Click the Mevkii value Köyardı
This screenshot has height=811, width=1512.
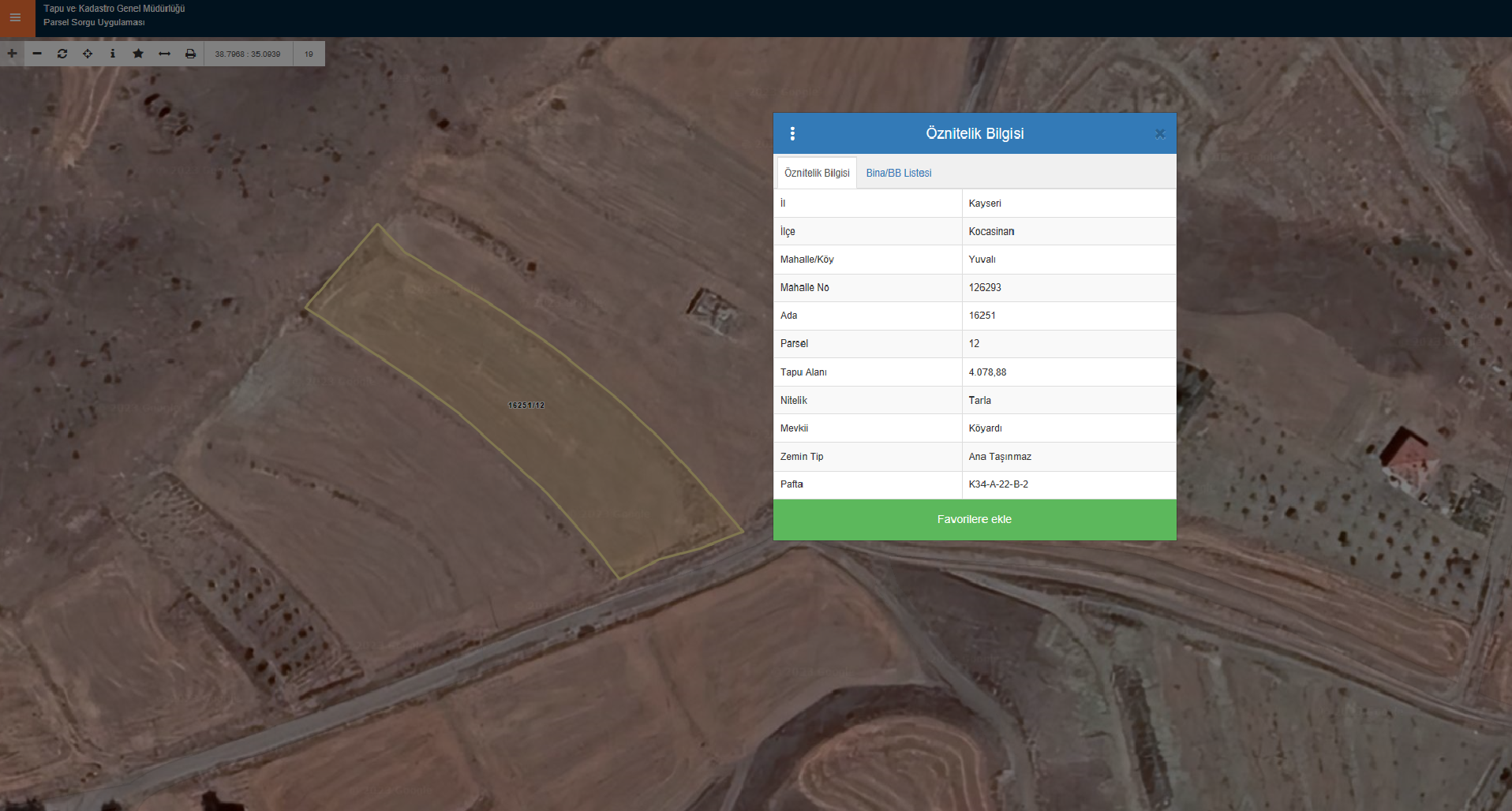click(1069, 428)
